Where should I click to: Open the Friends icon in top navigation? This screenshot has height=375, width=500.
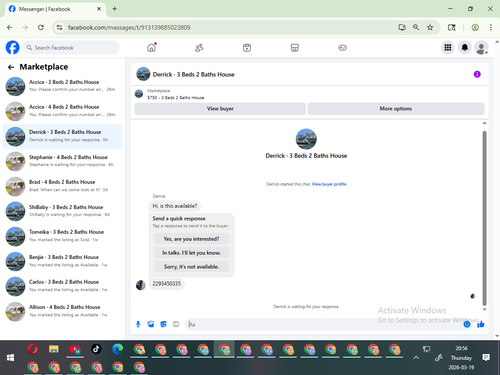tap(199, 48)
